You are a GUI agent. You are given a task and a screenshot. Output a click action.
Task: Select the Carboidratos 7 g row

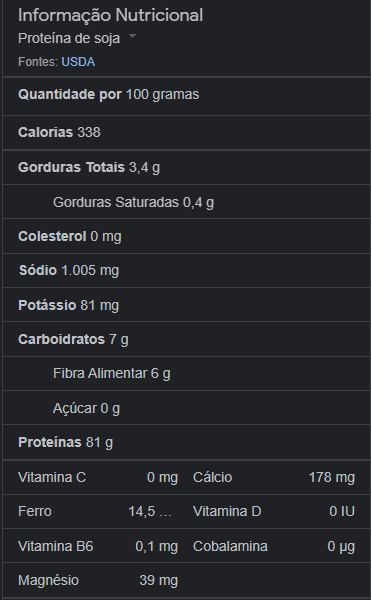pyautogui.click(x=186, y=339)
